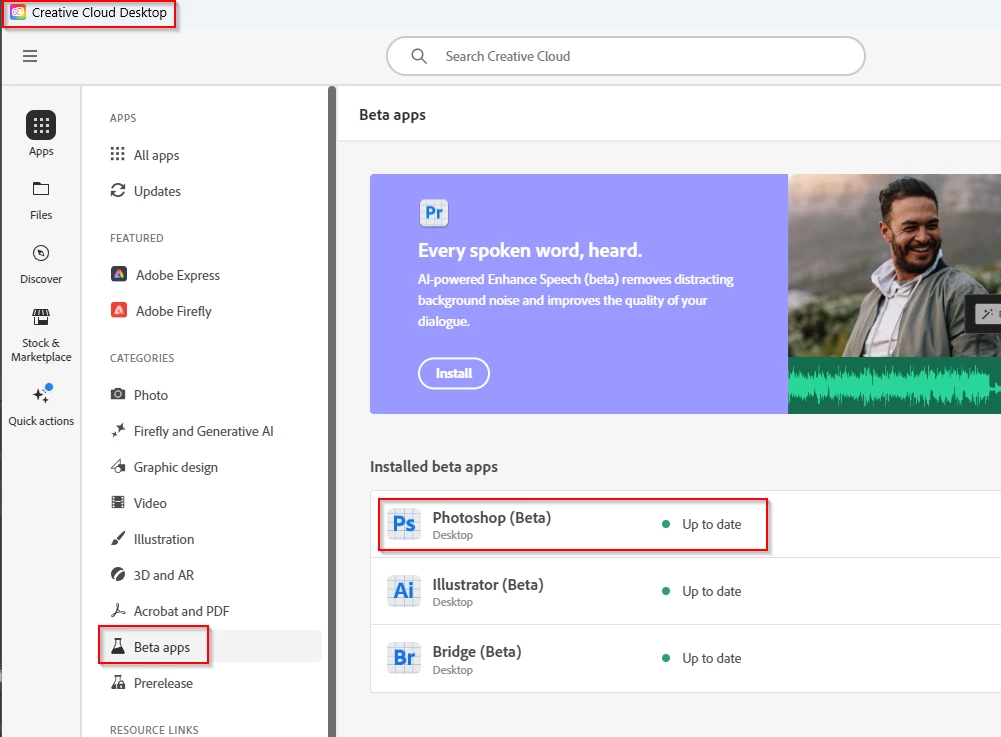Screen dimensions: 1001x737
Task: Click Install button in Premiere banner
Action: tap(454, 373)
